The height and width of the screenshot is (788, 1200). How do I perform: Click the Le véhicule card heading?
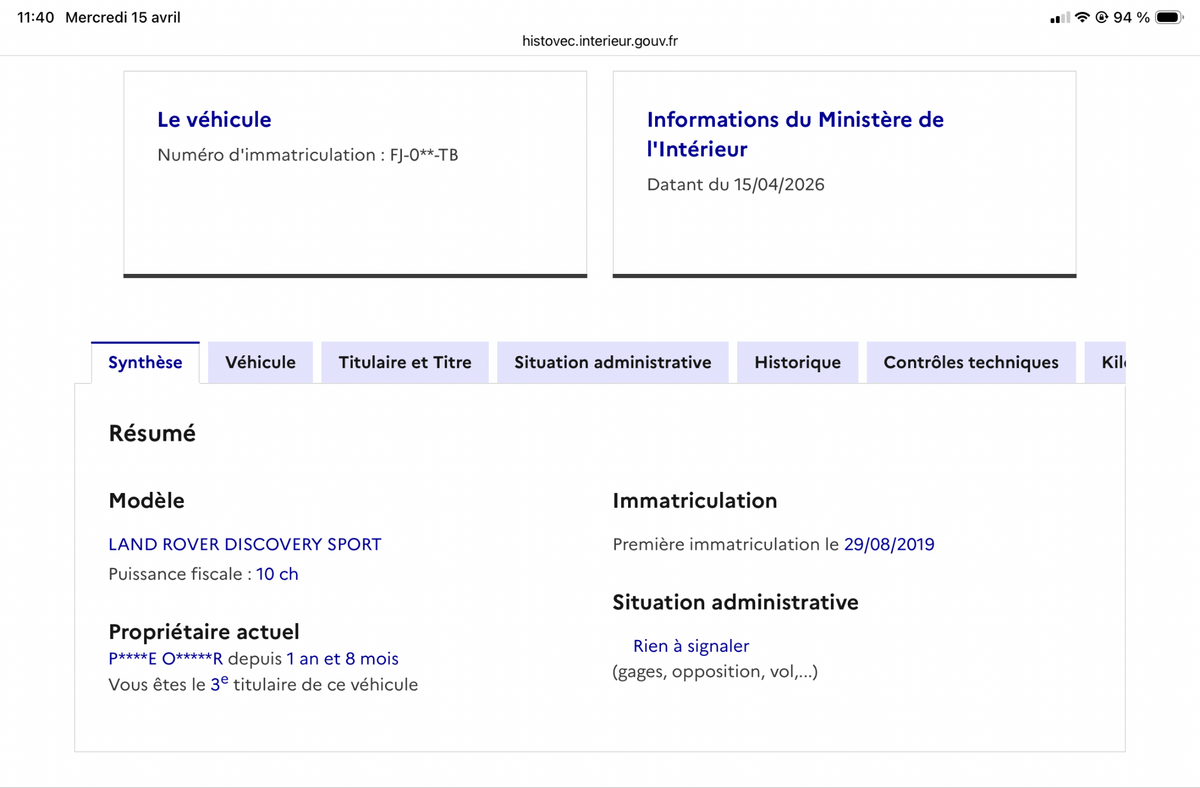[214, 119]
